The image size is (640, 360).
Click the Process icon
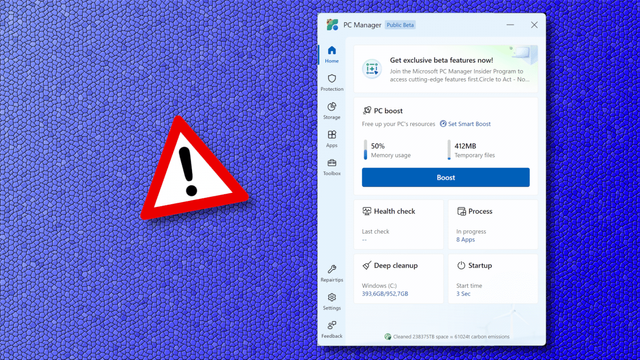click(461, 211)
